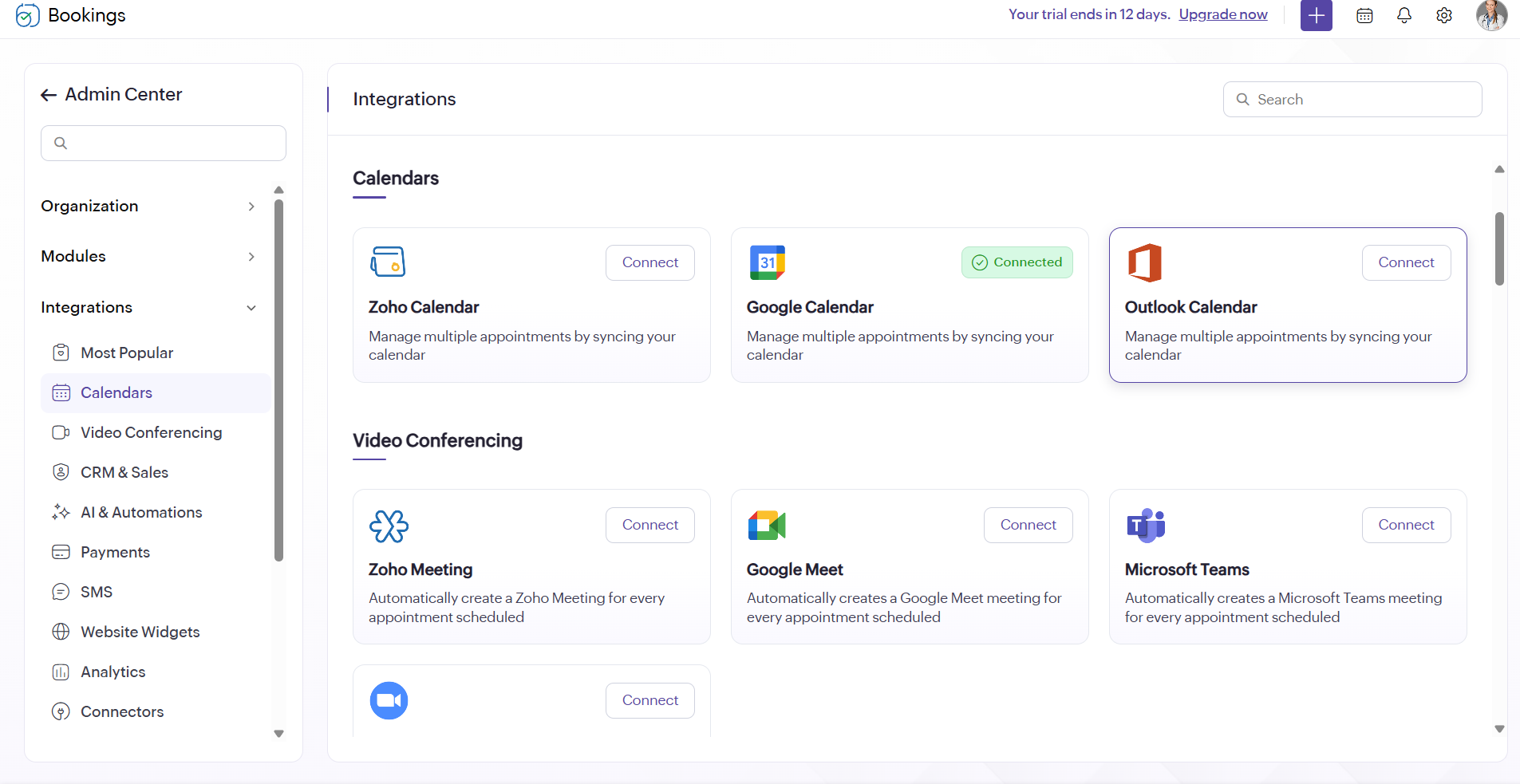
Task: Click the Microsoft Teams logo
Action: click(x=1146, y=526)
